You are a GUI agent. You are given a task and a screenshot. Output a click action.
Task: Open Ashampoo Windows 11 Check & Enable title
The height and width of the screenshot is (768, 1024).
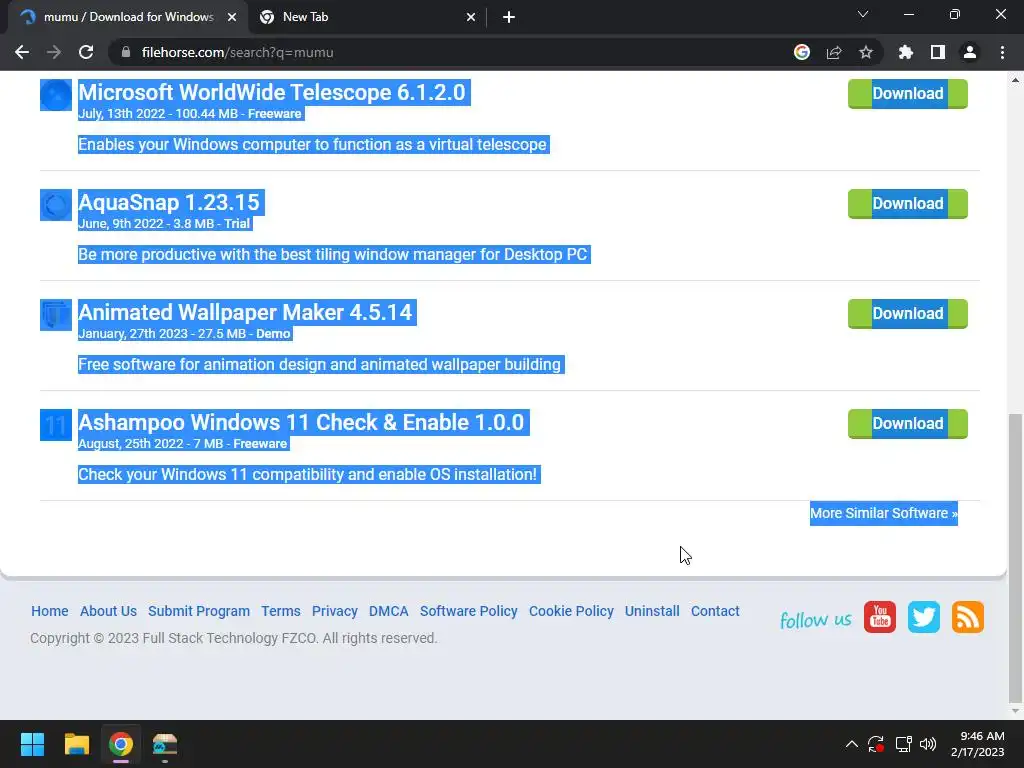301,423
